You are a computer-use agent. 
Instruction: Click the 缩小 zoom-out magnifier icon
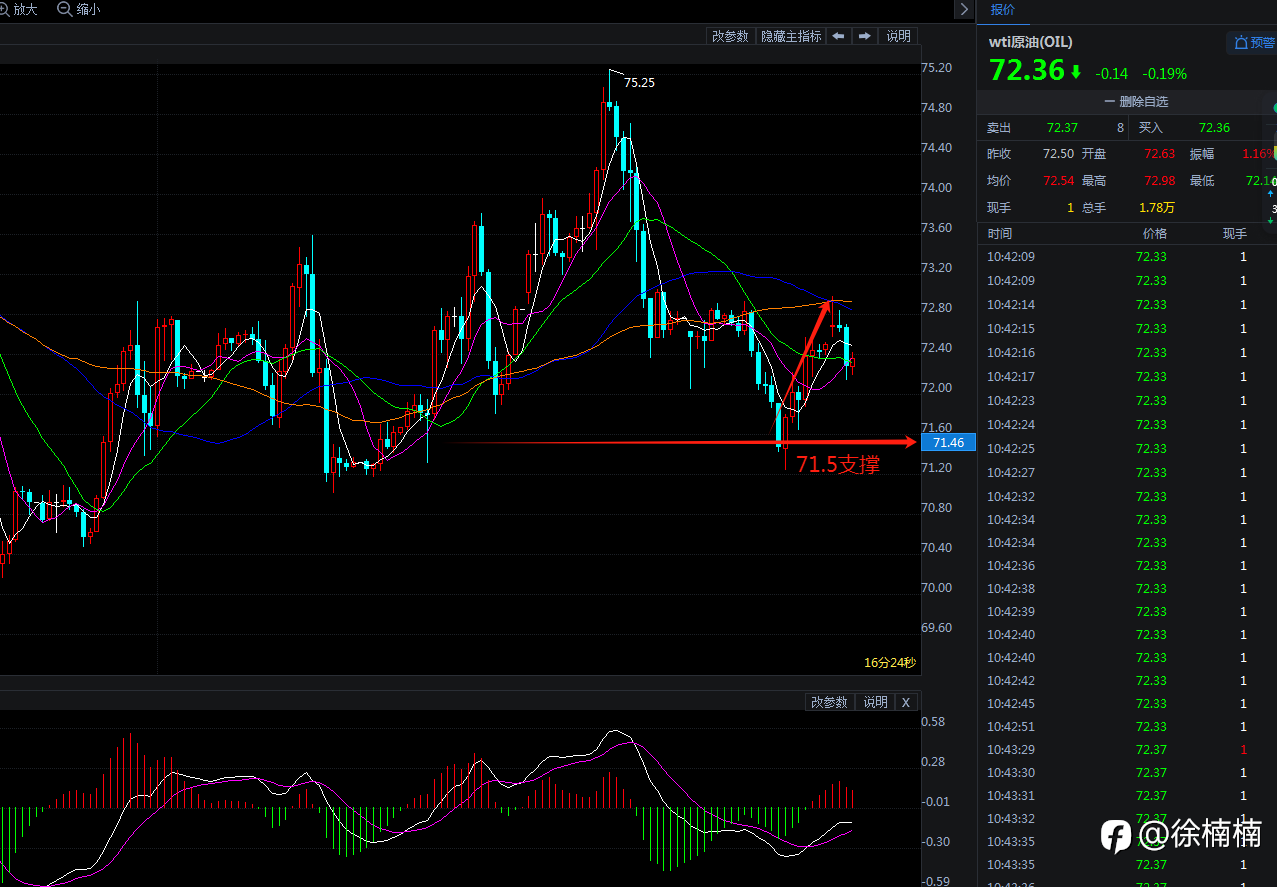point(65,9)
